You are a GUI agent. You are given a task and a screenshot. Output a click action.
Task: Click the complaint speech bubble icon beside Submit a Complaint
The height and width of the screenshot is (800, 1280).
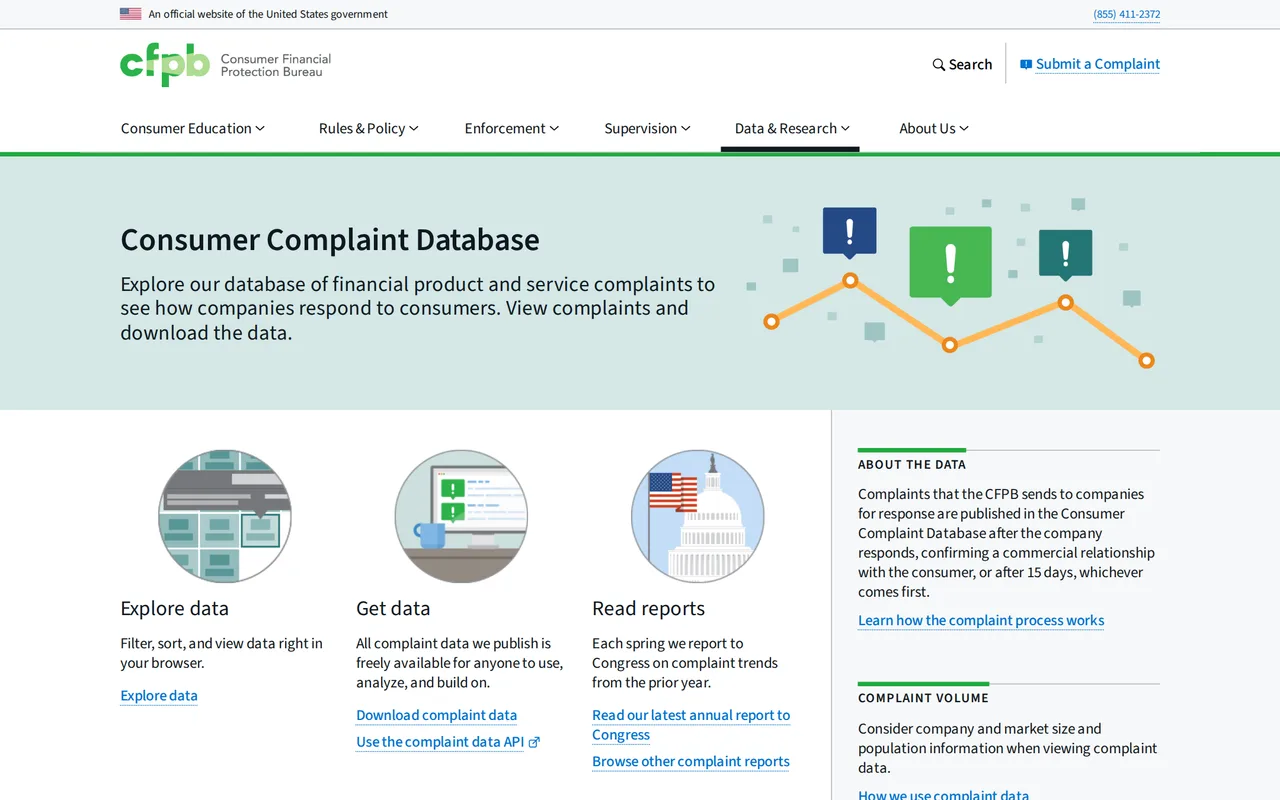(x=1026, y=64)
